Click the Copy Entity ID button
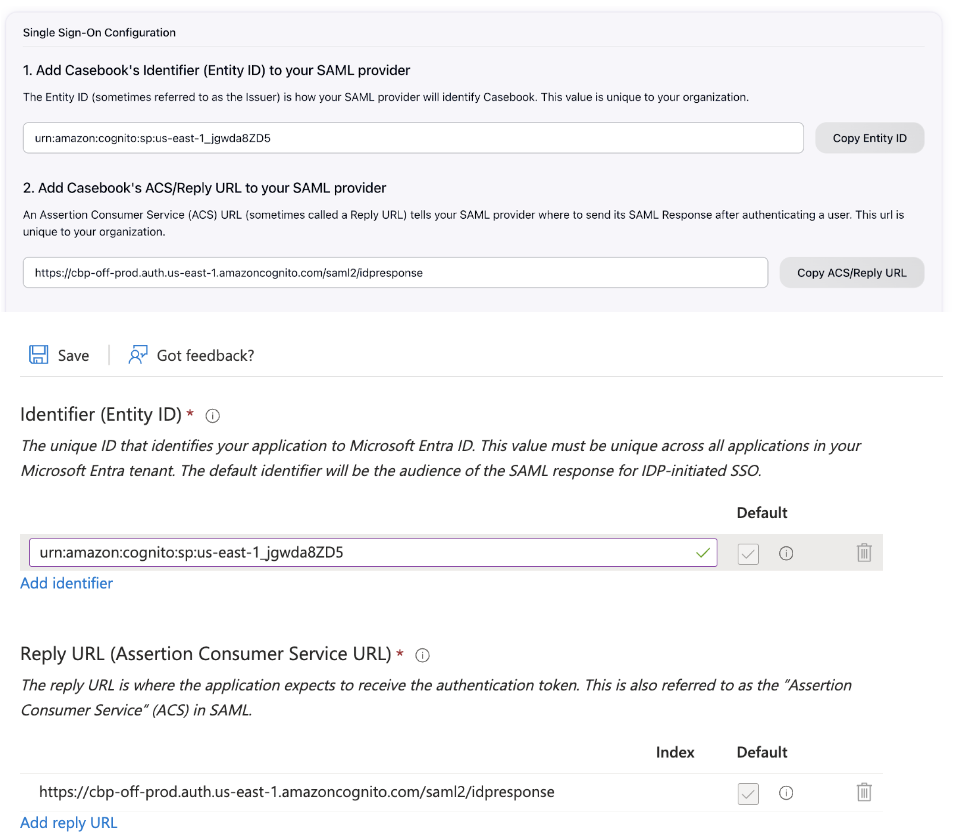The height and width of the screenshot is (840, 958). coord(869,138)
